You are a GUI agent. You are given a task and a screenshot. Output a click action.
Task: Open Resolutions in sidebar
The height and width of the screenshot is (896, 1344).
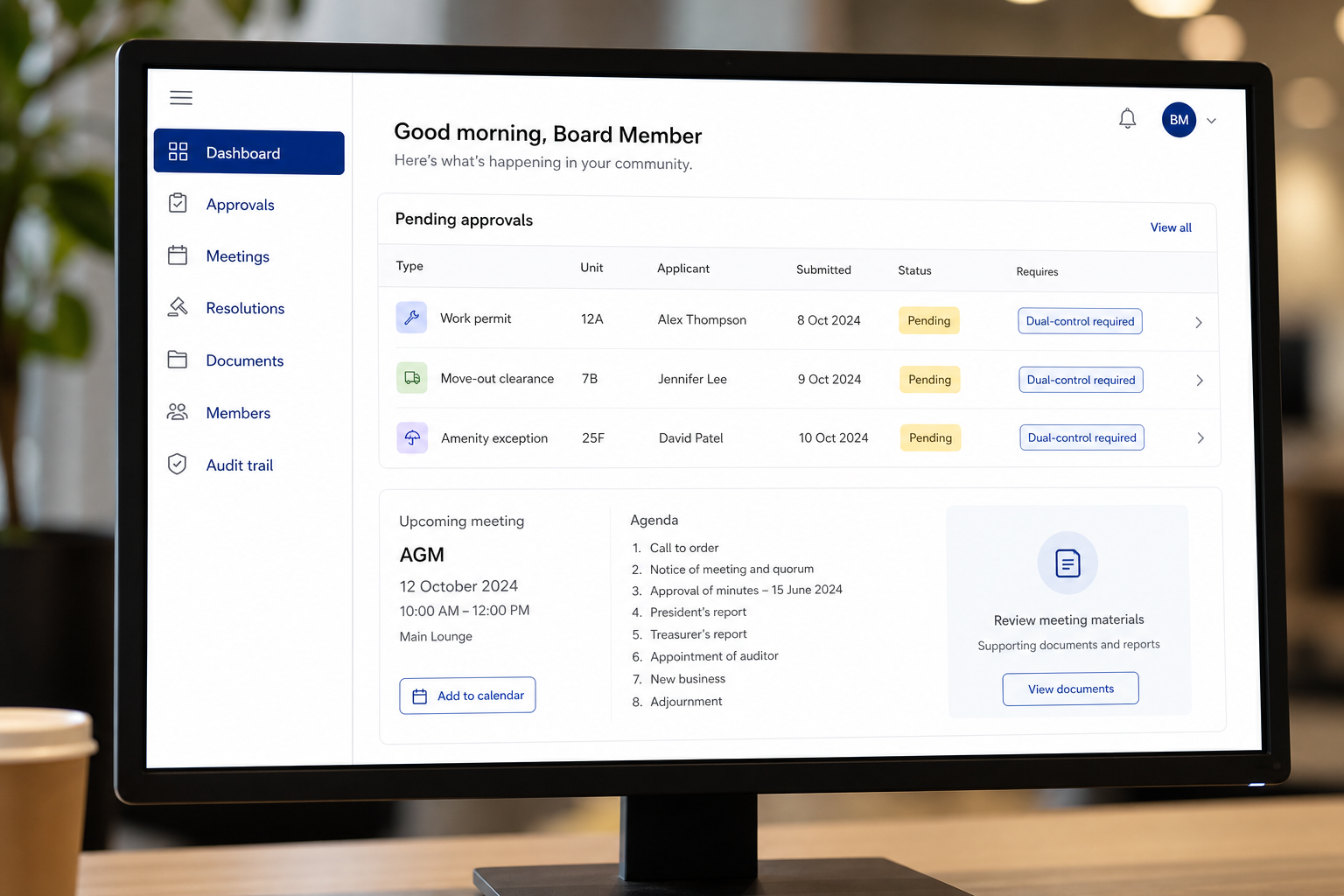coord(246,308)
